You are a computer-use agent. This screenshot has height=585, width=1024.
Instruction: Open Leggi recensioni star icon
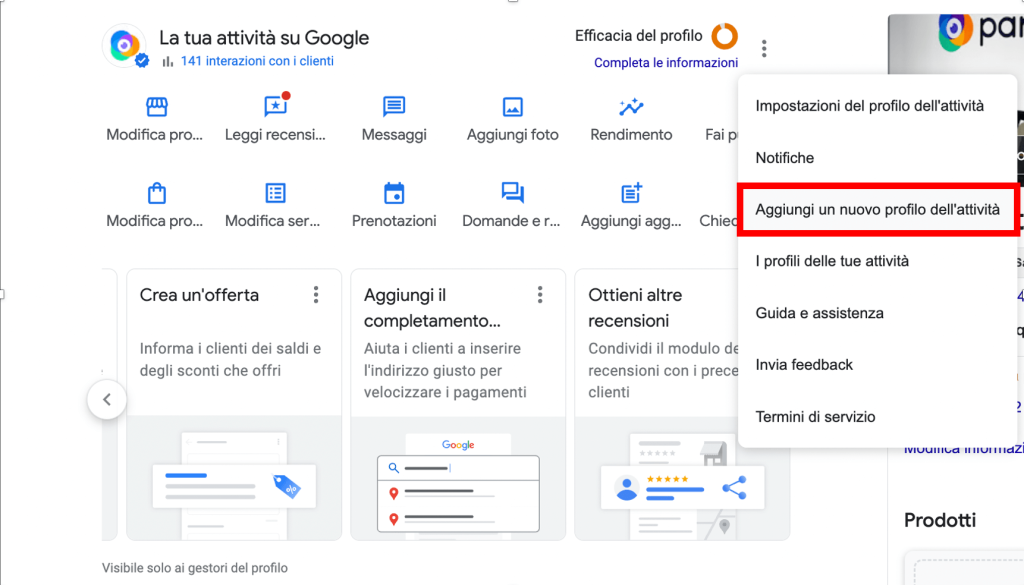click(276, 106)
